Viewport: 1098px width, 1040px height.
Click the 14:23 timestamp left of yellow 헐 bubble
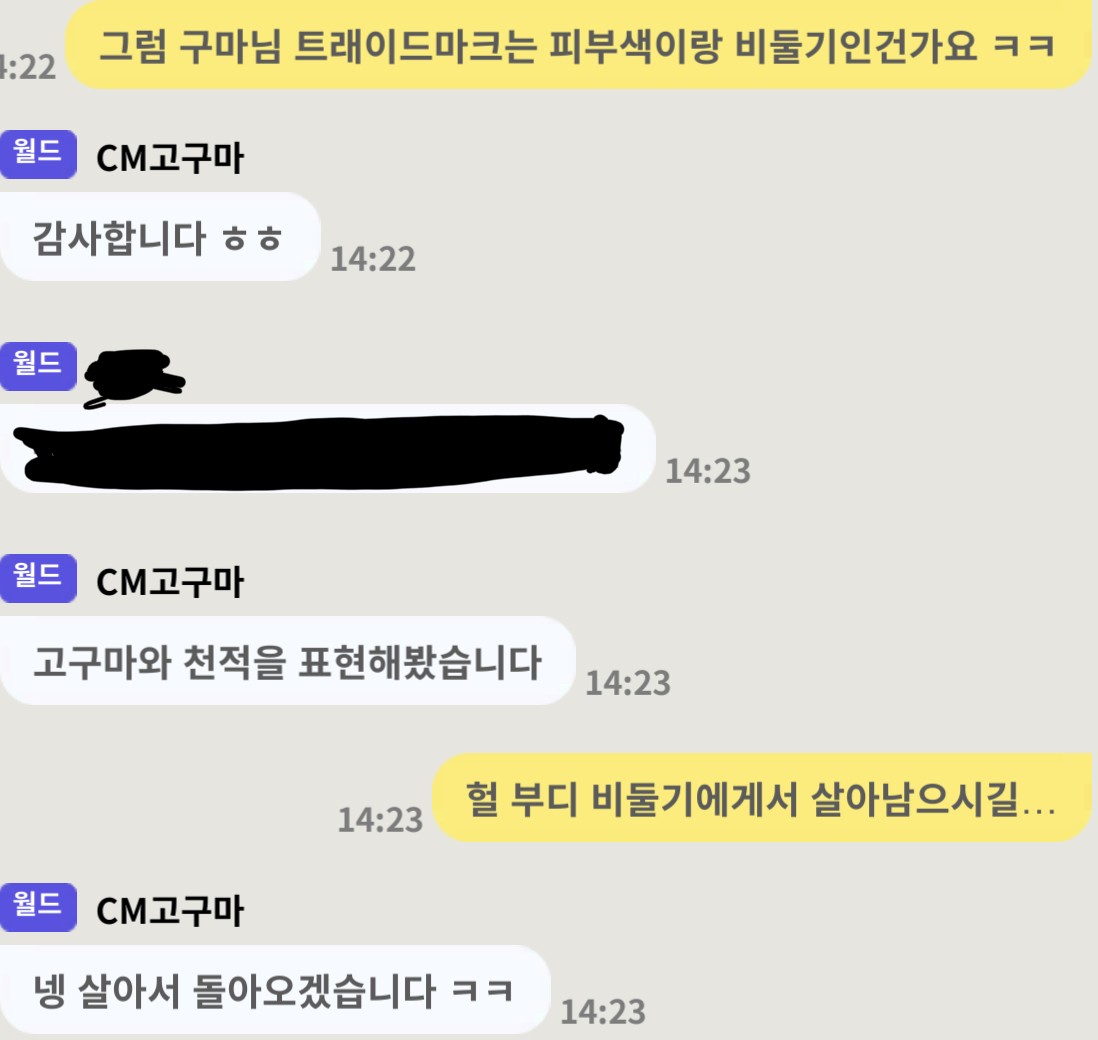pyautogui.click(x=380, y=820)
